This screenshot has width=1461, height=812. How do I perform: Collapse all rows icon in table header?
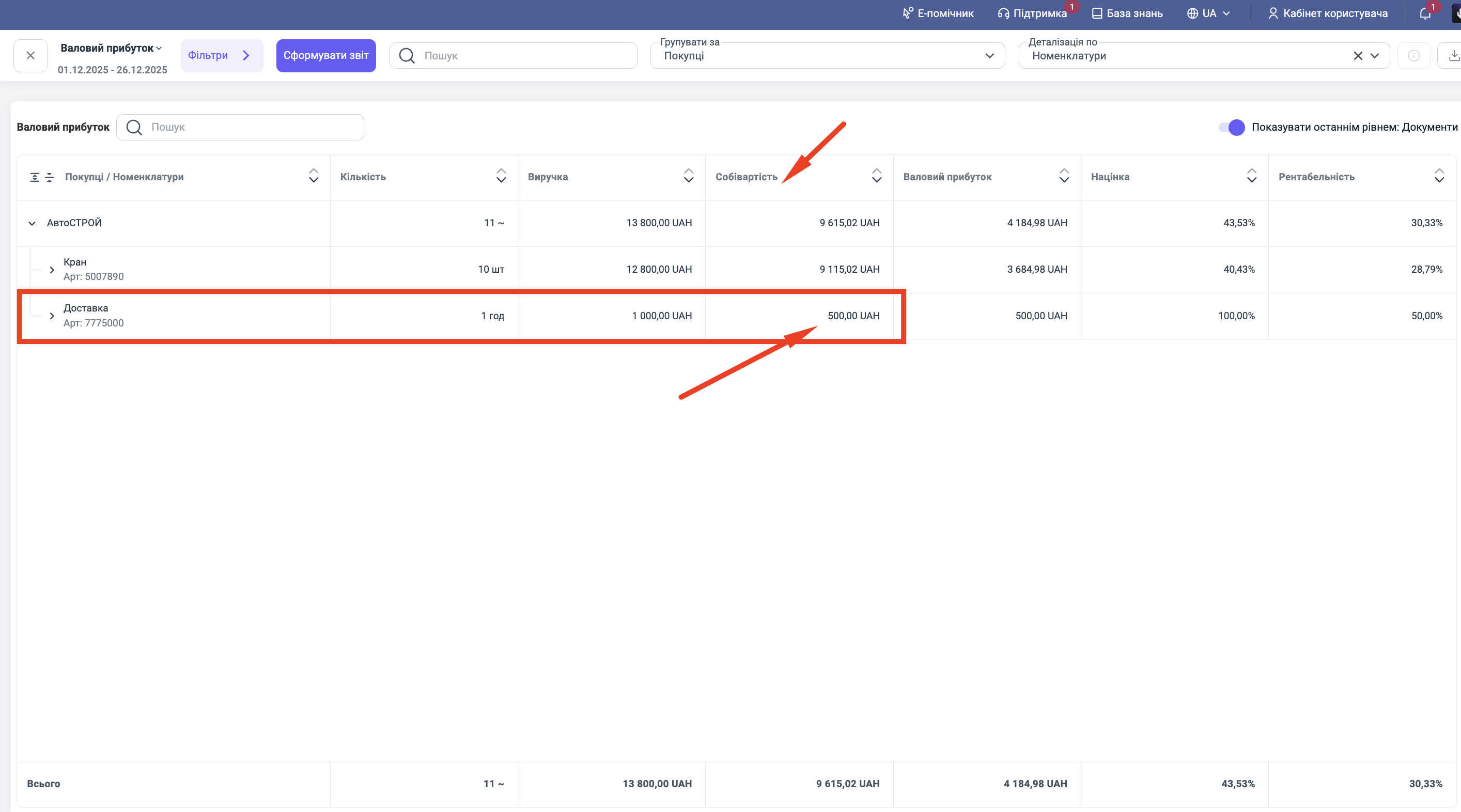point(50,177)
